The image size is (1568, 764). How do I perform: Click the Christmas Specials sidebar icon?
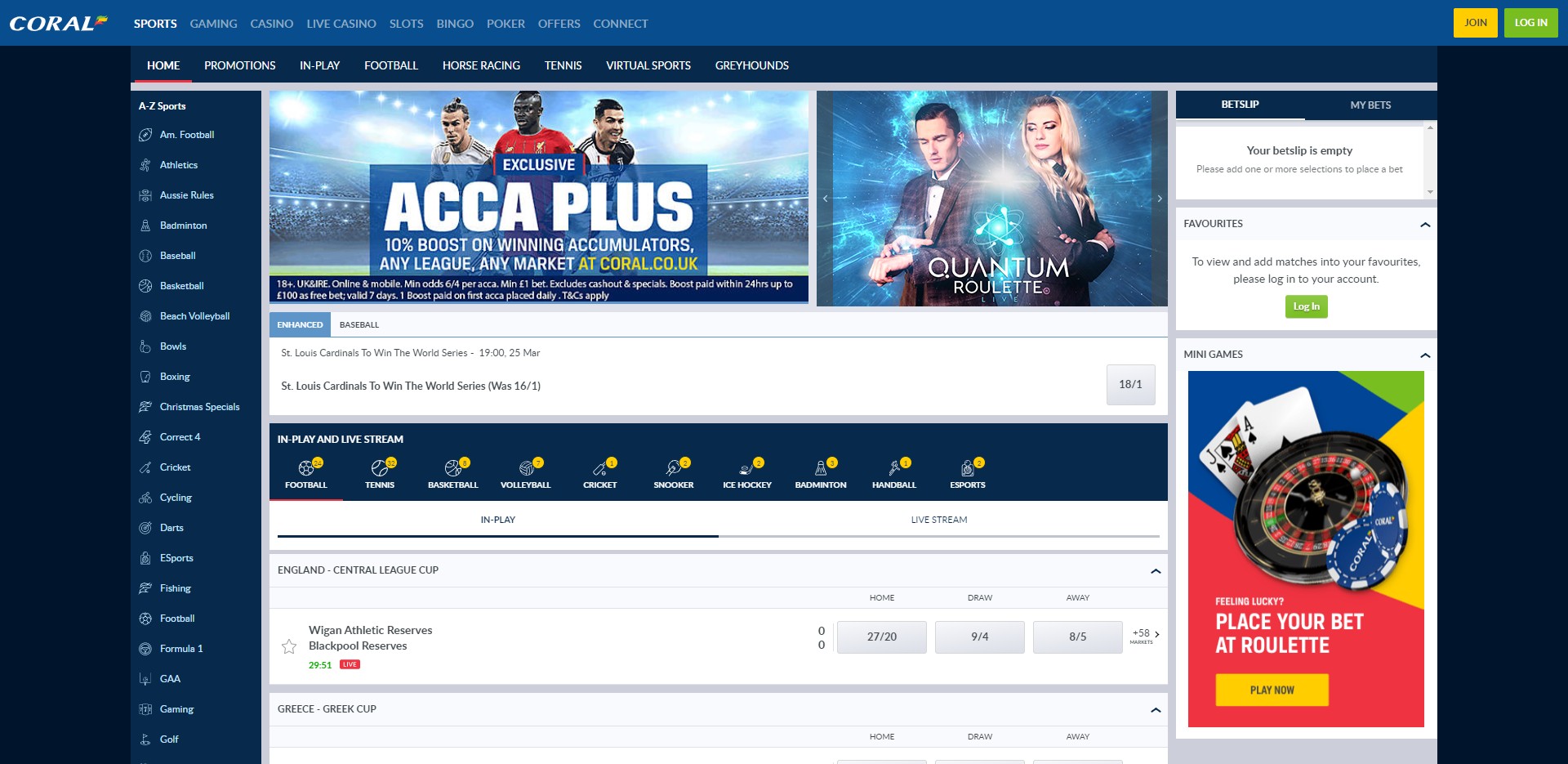pyautogui.click(x=145, y=407)
